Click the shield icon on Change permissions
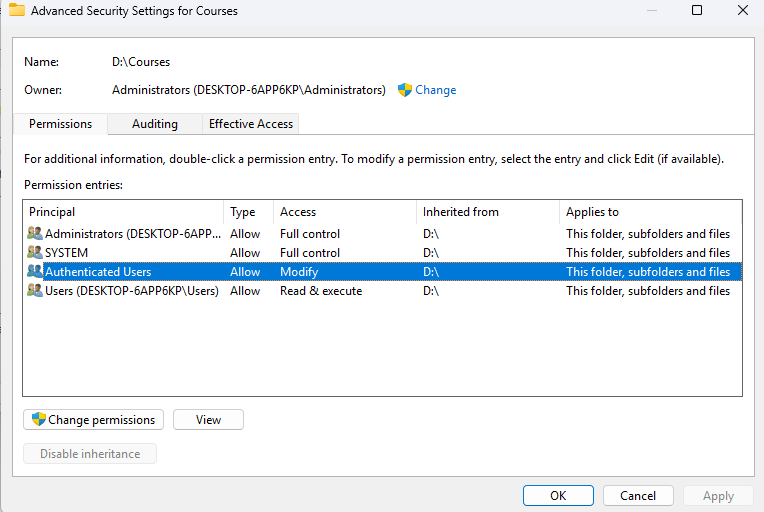 click(39, 420)
